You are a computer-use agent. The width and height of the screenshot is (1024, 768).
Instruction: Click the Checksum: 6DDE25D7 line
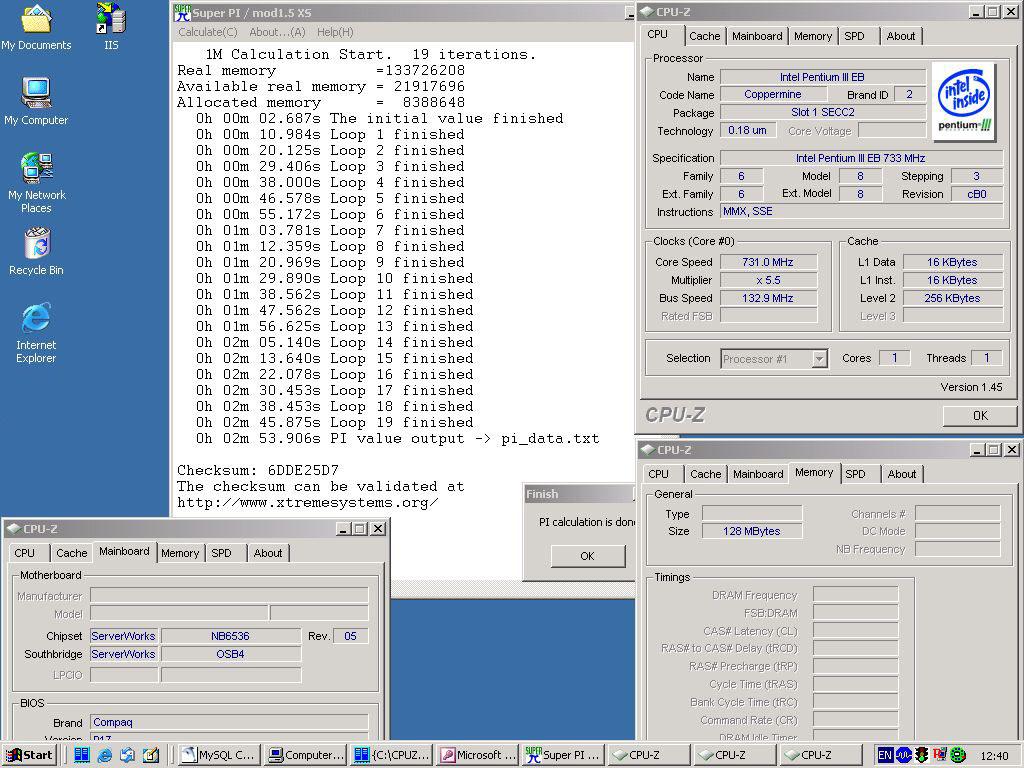coord(258,470)
